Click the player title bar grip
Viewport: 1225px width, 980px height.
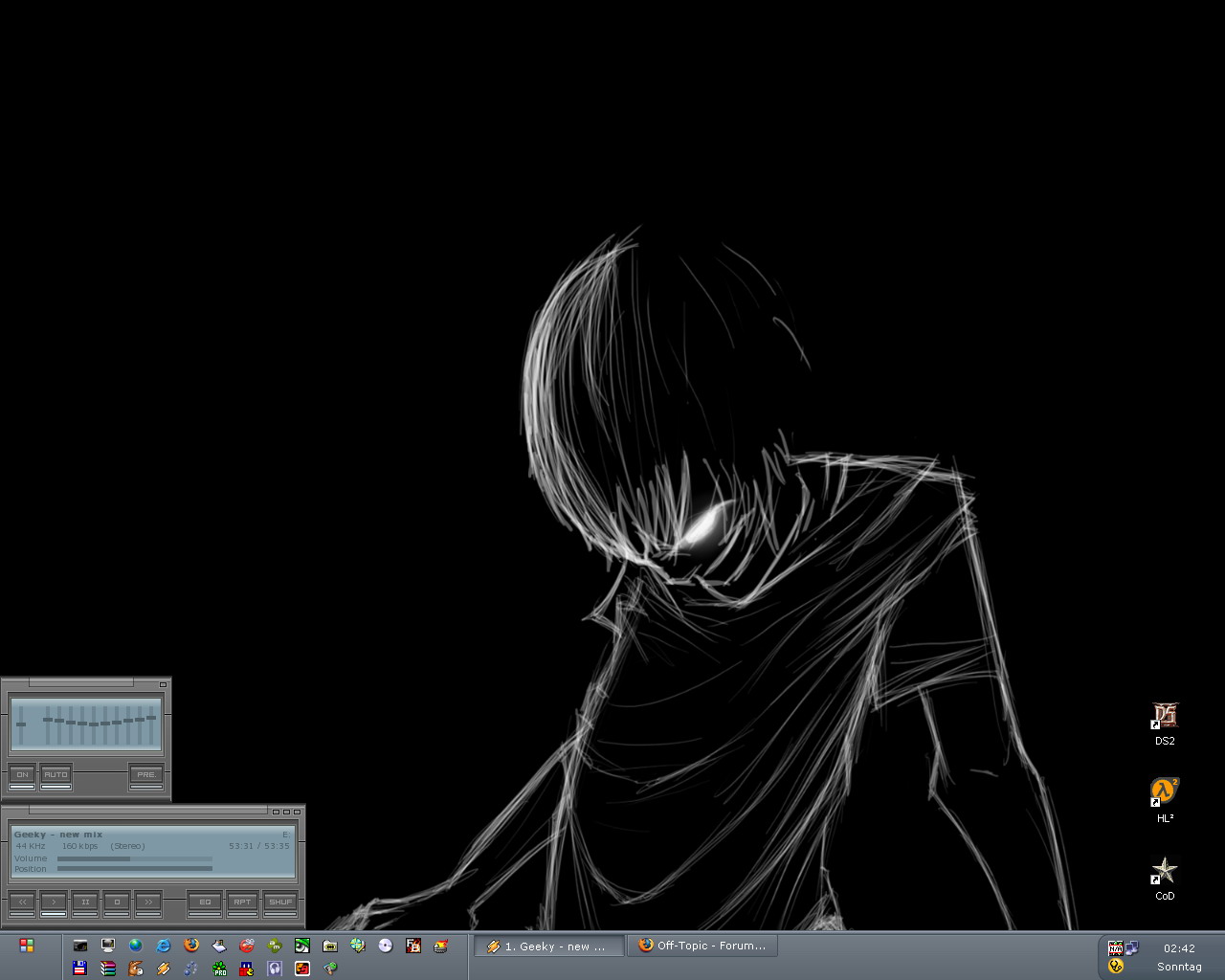[x=148, y=811]
